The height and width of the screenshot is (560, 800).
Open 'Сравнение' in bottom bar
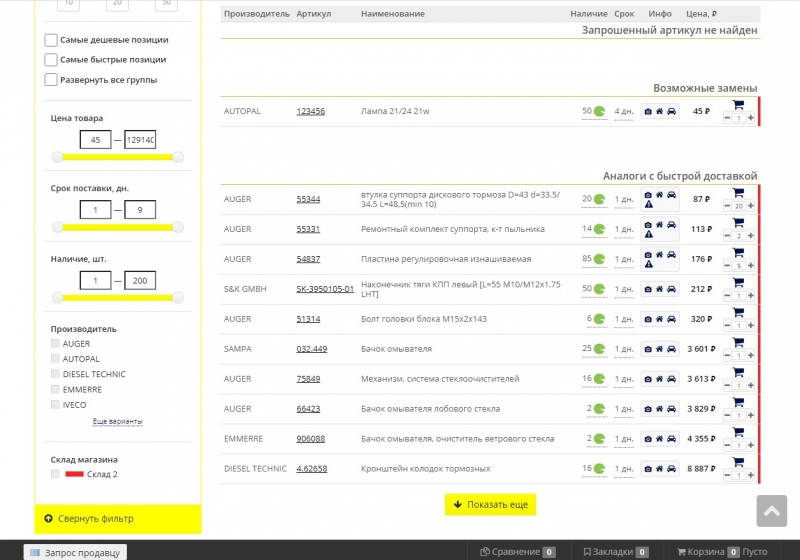tap(517, 552)
